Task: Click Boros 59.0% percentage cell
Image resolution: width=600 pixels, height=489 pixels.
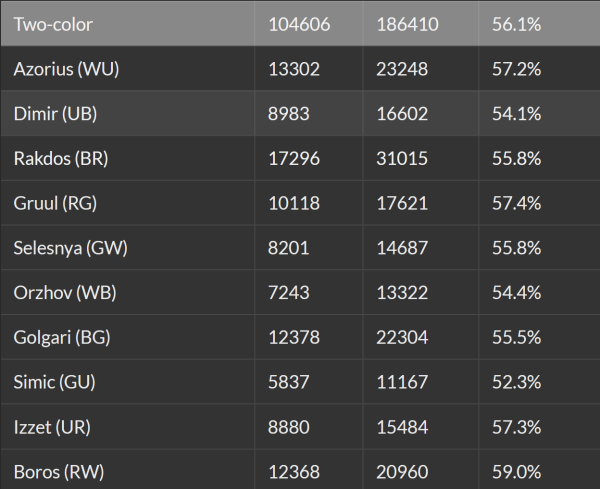Action: [x=516, y=471]
